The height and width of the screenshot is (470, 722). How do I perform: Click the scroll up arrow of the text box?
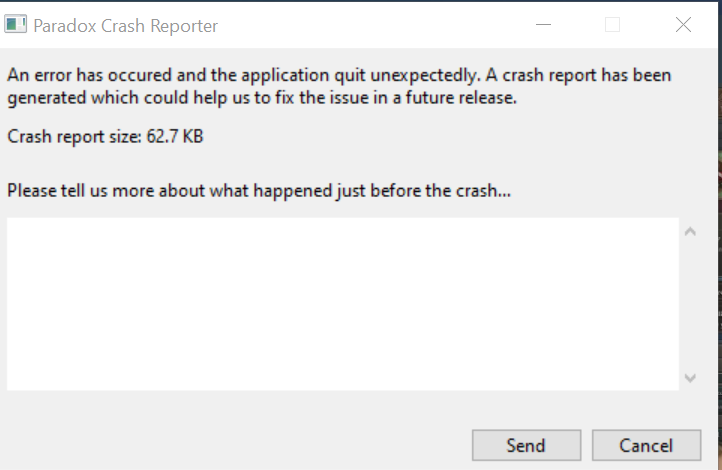[690, 232]
